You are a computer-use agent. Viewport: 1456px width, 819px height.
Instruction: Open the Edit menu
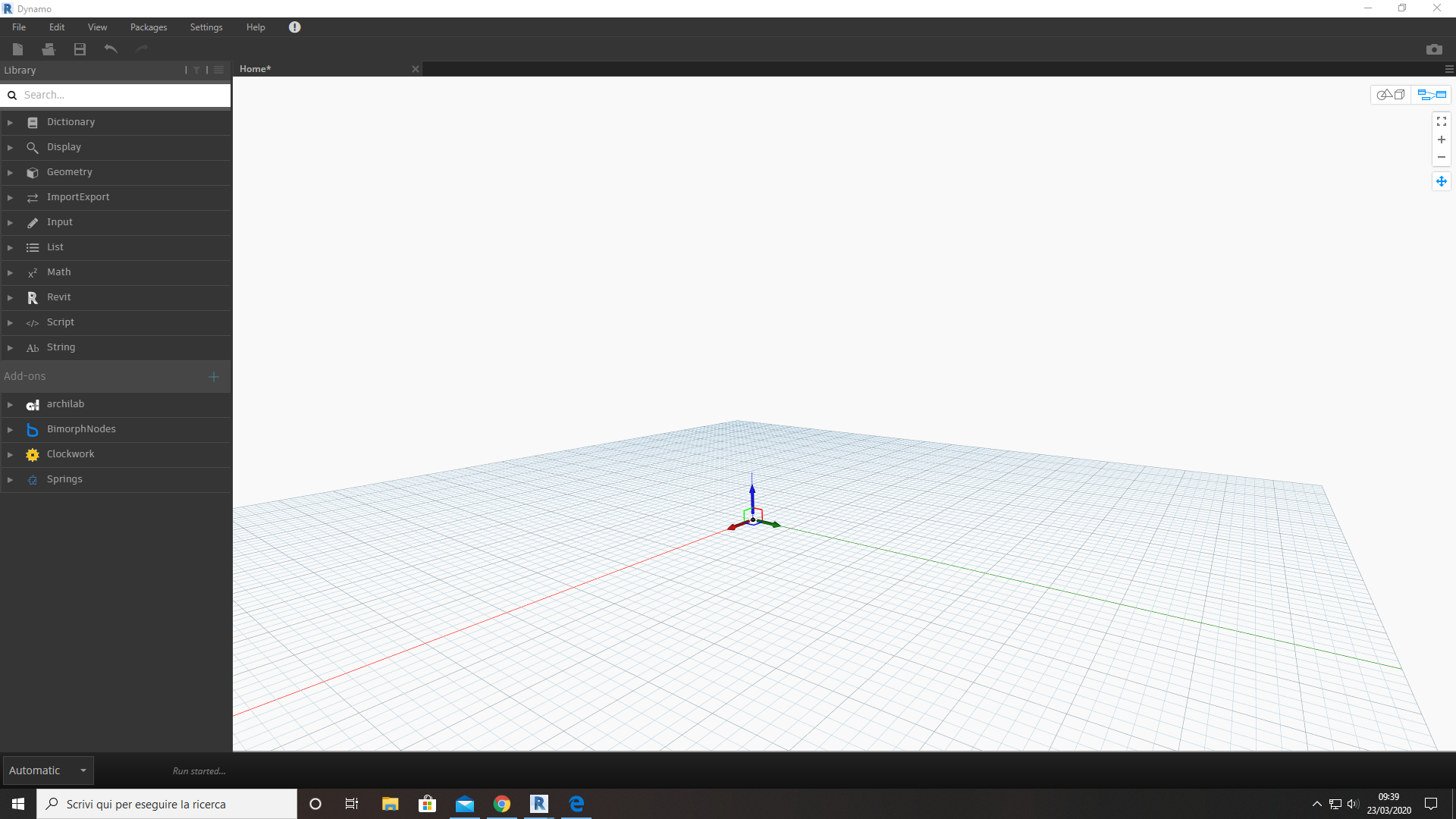57,27
